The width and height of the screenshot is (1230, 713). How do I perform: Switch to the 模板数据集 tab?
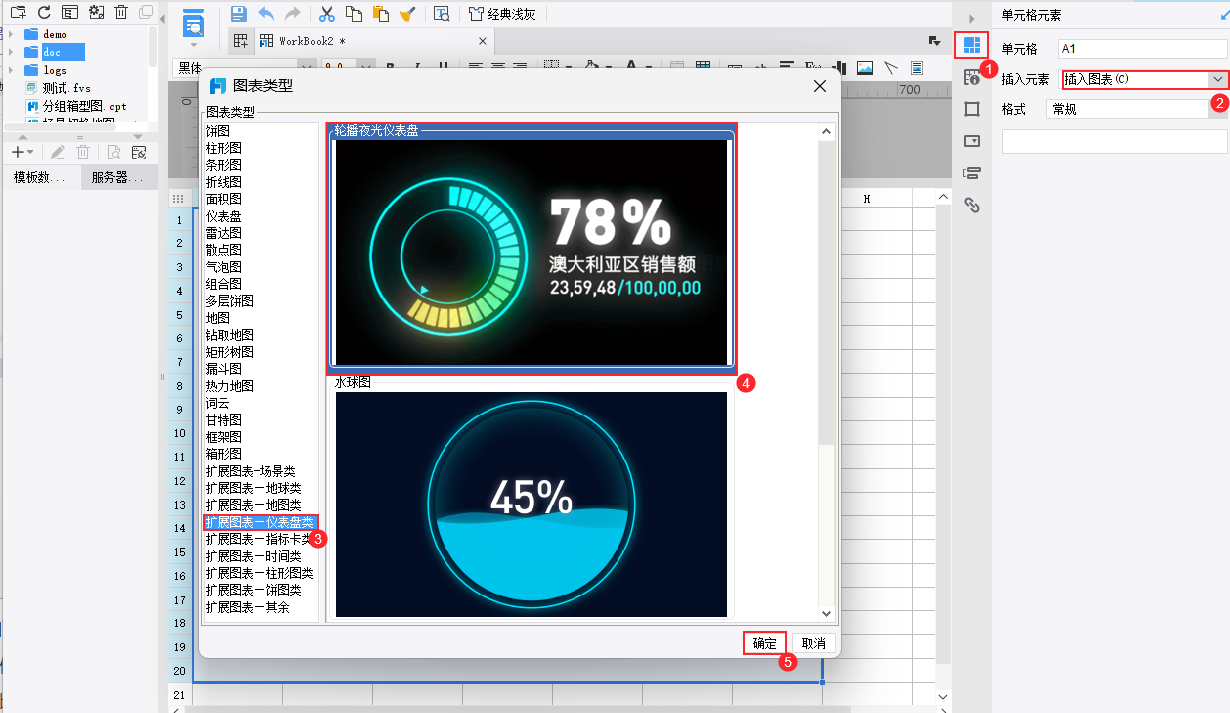pos(40,178)
